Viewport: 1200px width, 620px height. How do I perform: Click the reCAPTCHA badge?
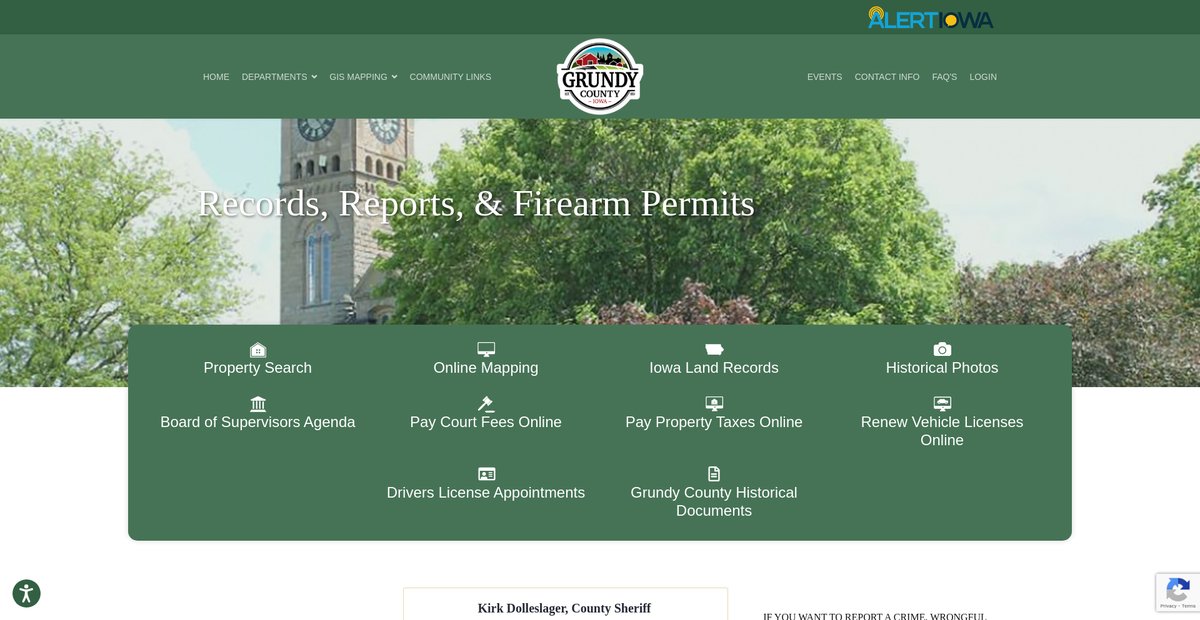(x=1177, y=592)
